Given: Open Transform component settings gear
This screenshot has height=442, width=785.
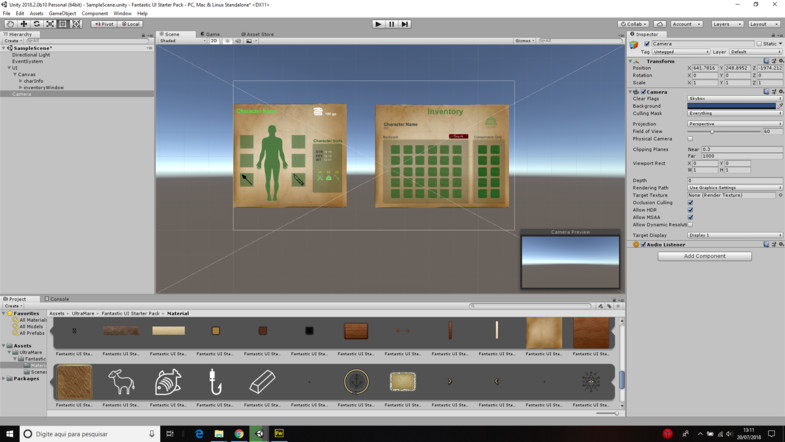Looking at the screenshot, I should coord(780,61).
